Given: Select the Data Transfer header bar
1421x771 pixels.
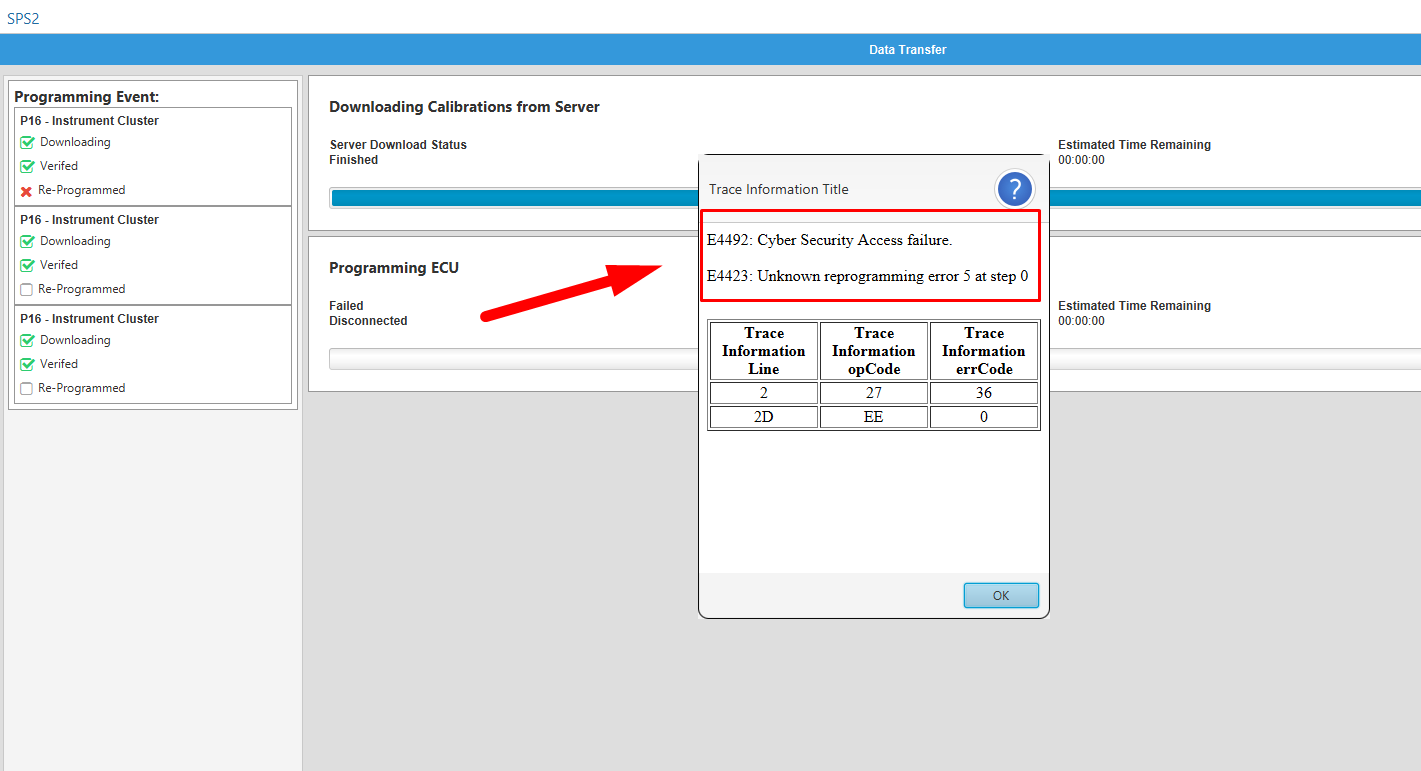Looking at the screenshot, I should [x=710, y=49].
